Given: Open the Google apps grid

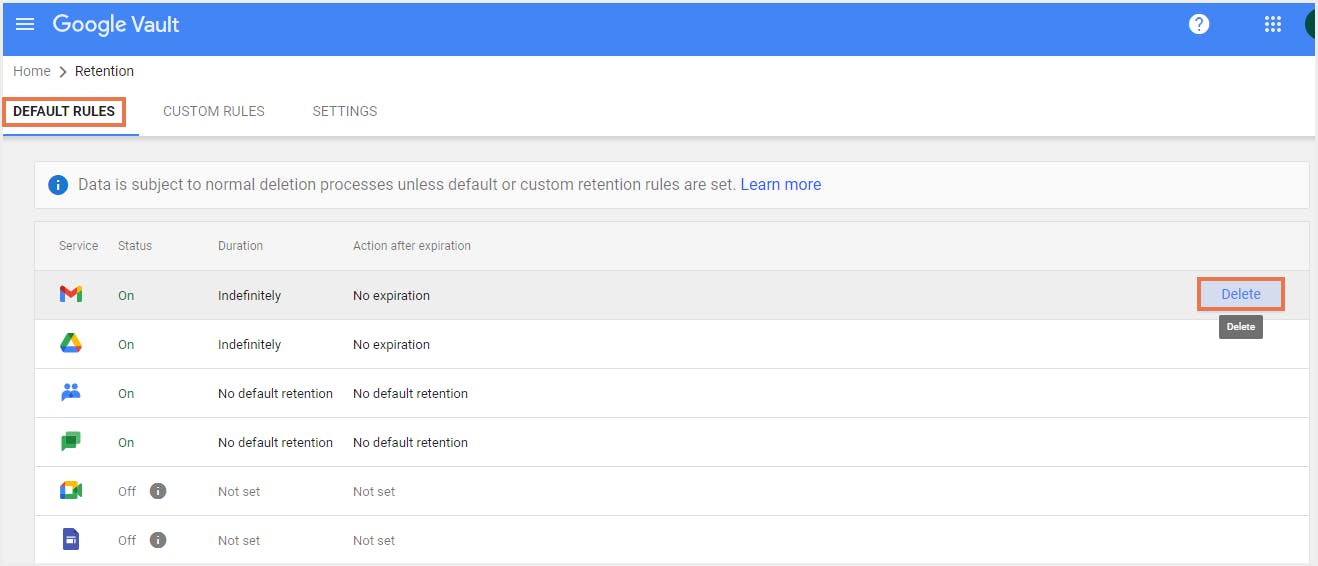Looking at the screenshot, I should (1273, 25).
